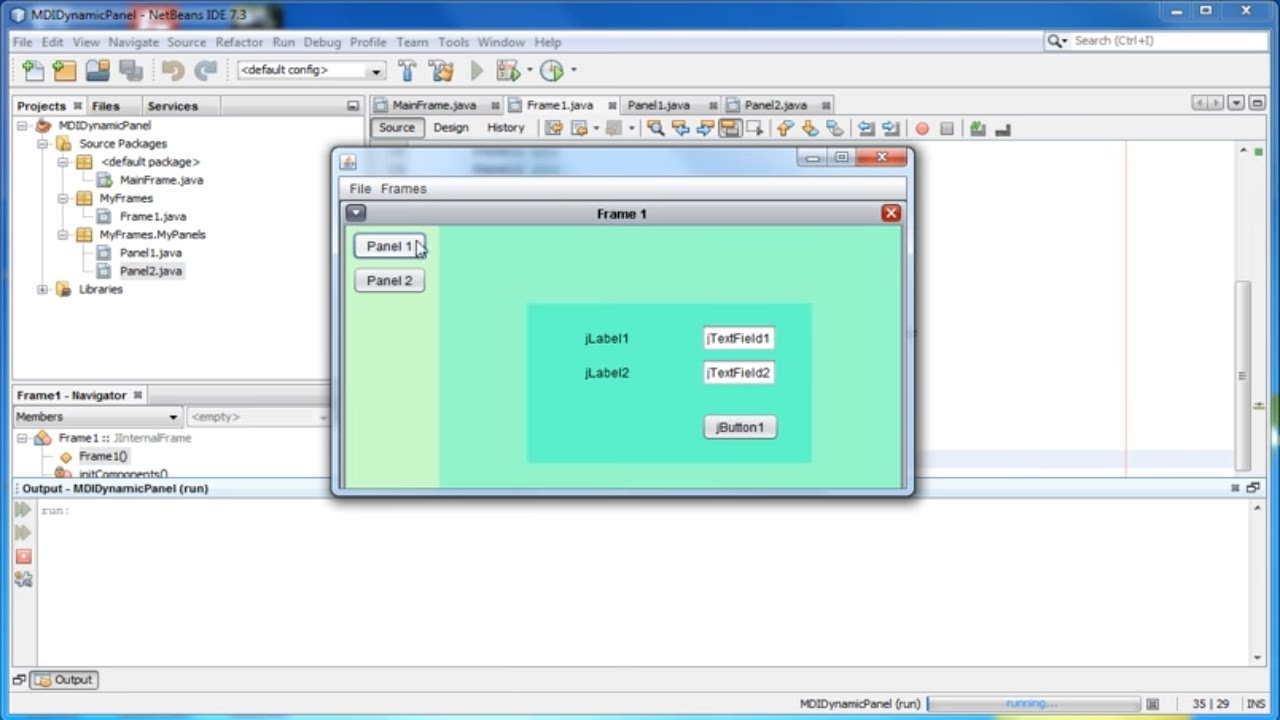1280x720 pixels.
Task: Switch editor to Design view
Action: (451, 128)
